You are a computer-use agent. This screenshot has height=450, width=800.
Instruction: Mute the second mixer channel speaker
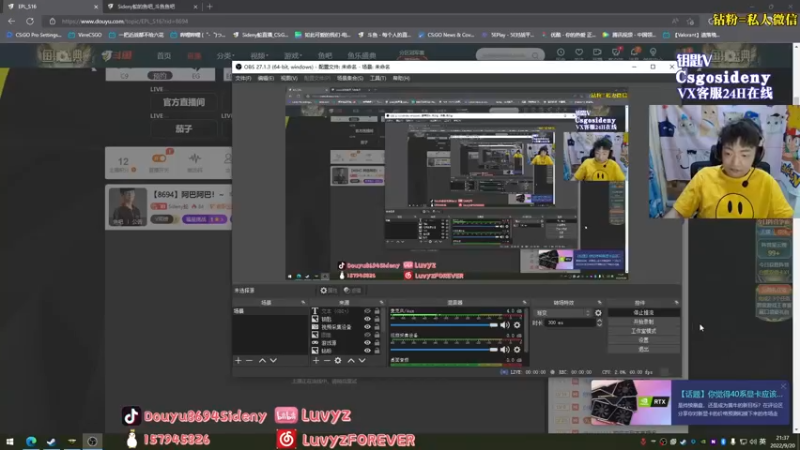pyautogui.click(x=505, y=349)
